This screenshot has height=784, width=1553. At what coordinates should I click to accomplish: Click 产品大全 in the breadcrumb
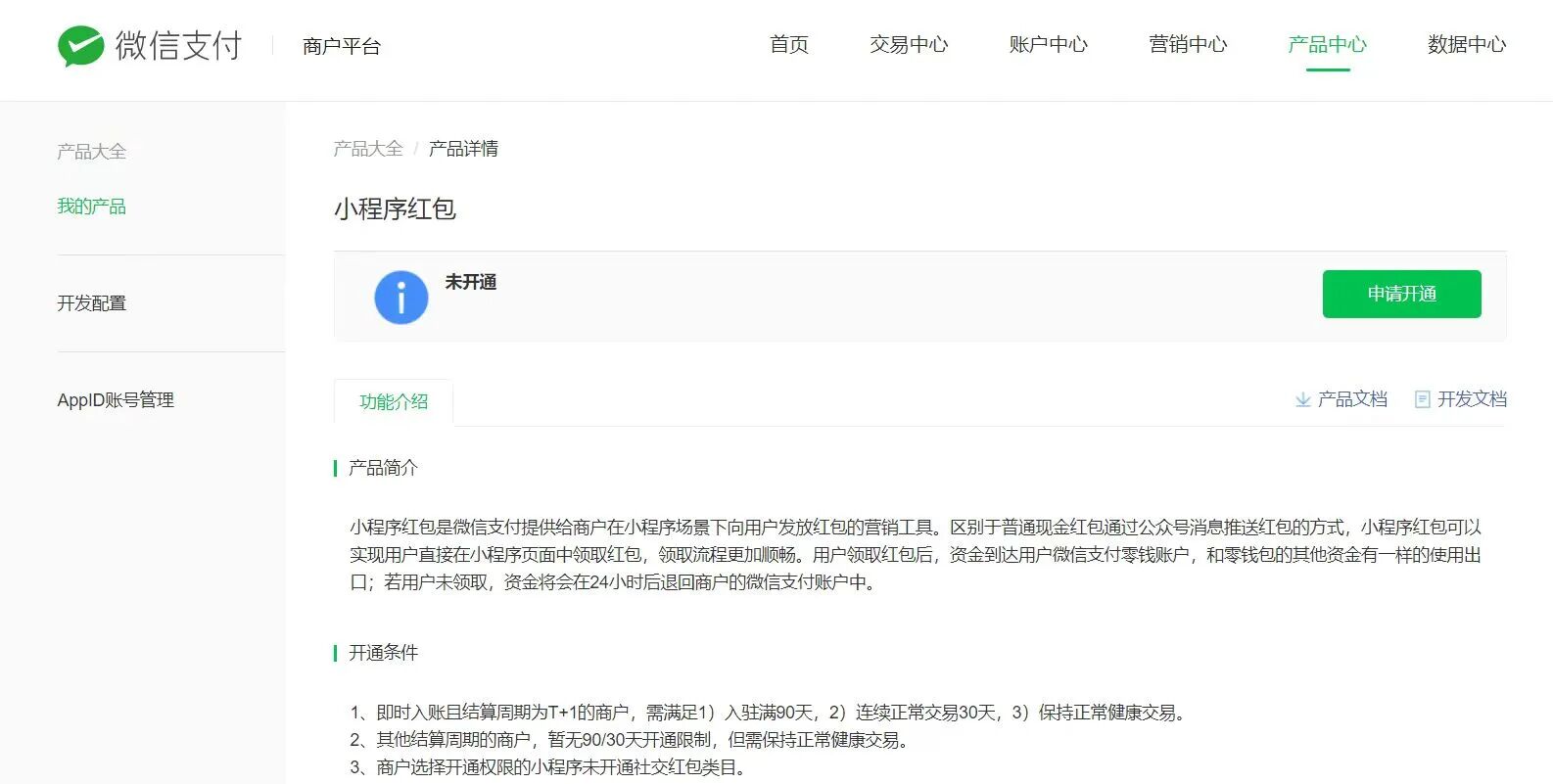click(x=368, y=149)
